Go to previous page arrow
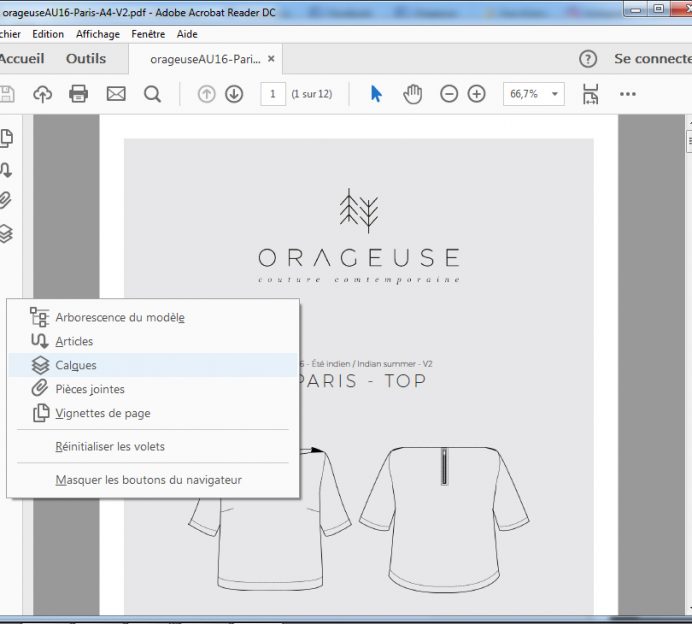 click(x=207, y=94)
